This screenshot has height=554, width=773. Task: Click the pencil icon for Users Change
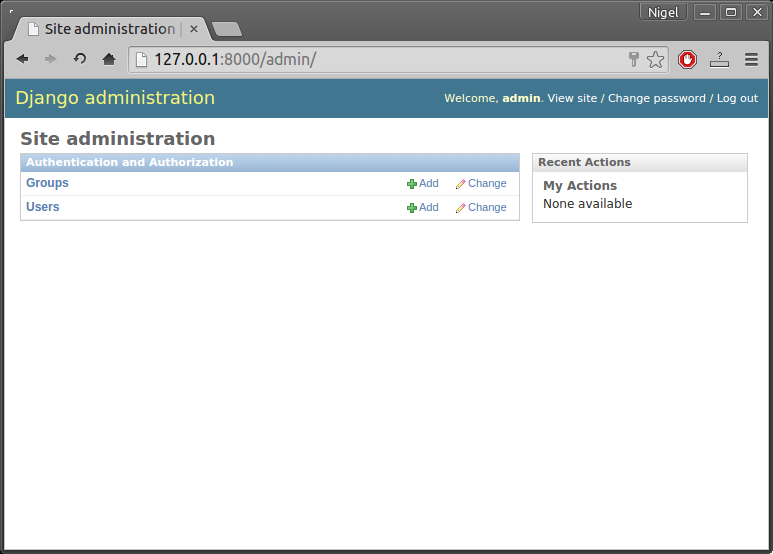460,208
